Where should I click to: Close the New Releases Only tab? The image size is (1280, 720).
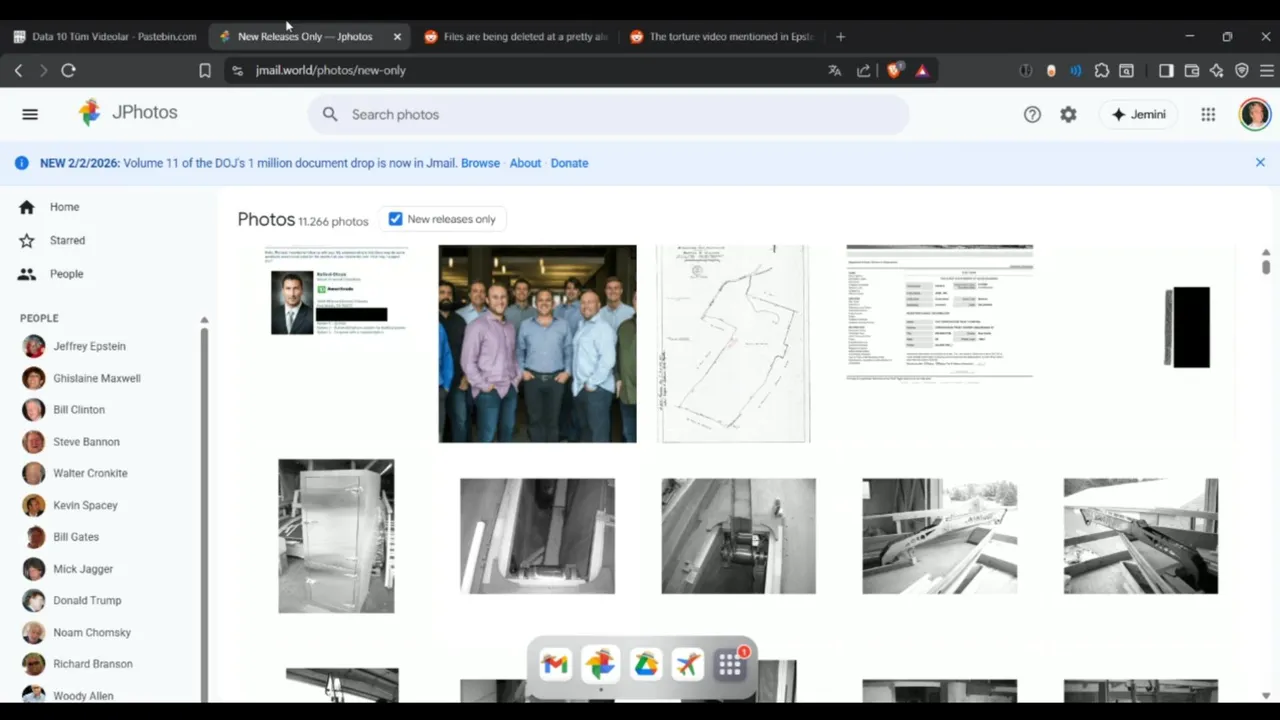397,36
